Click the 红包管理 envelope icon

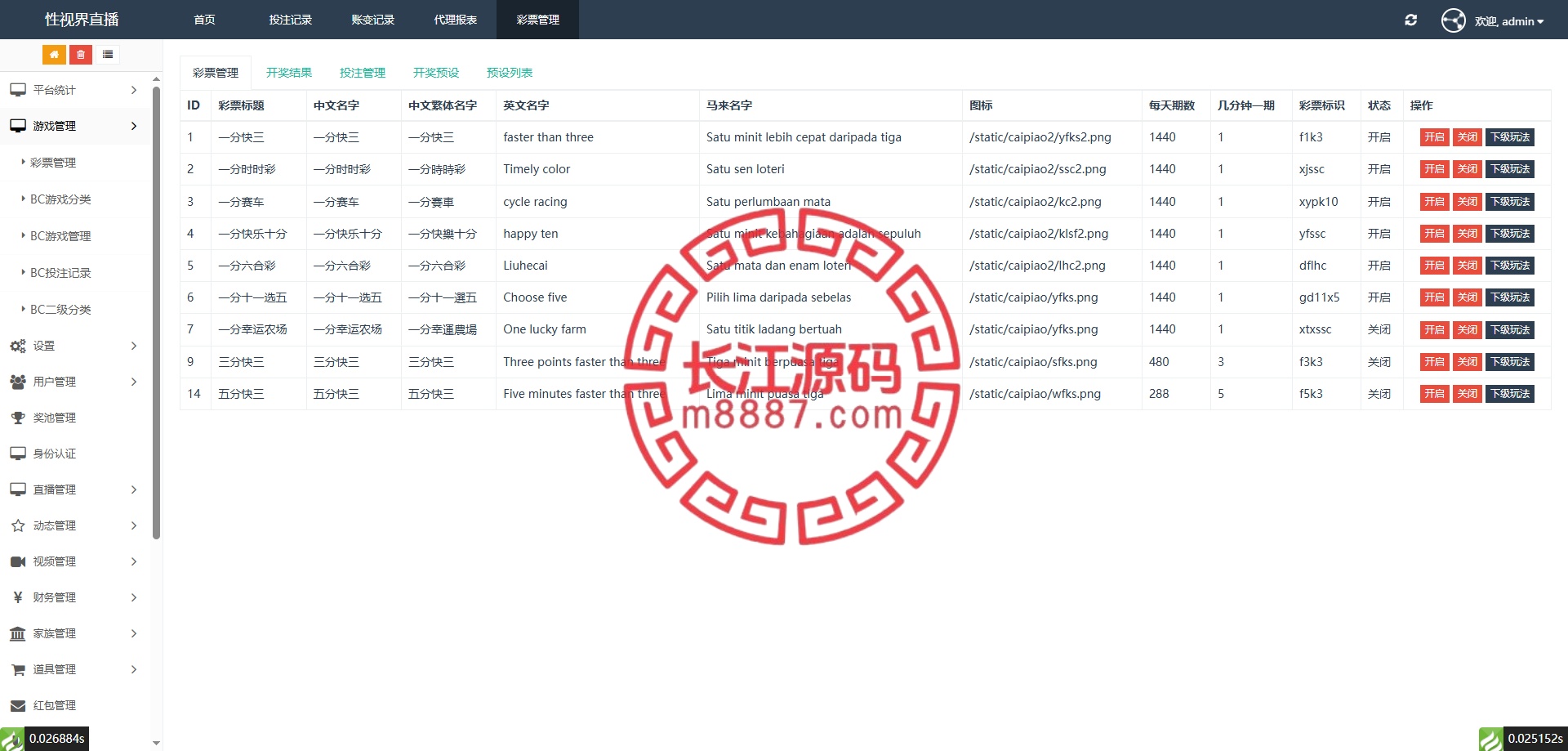point(18,705)
